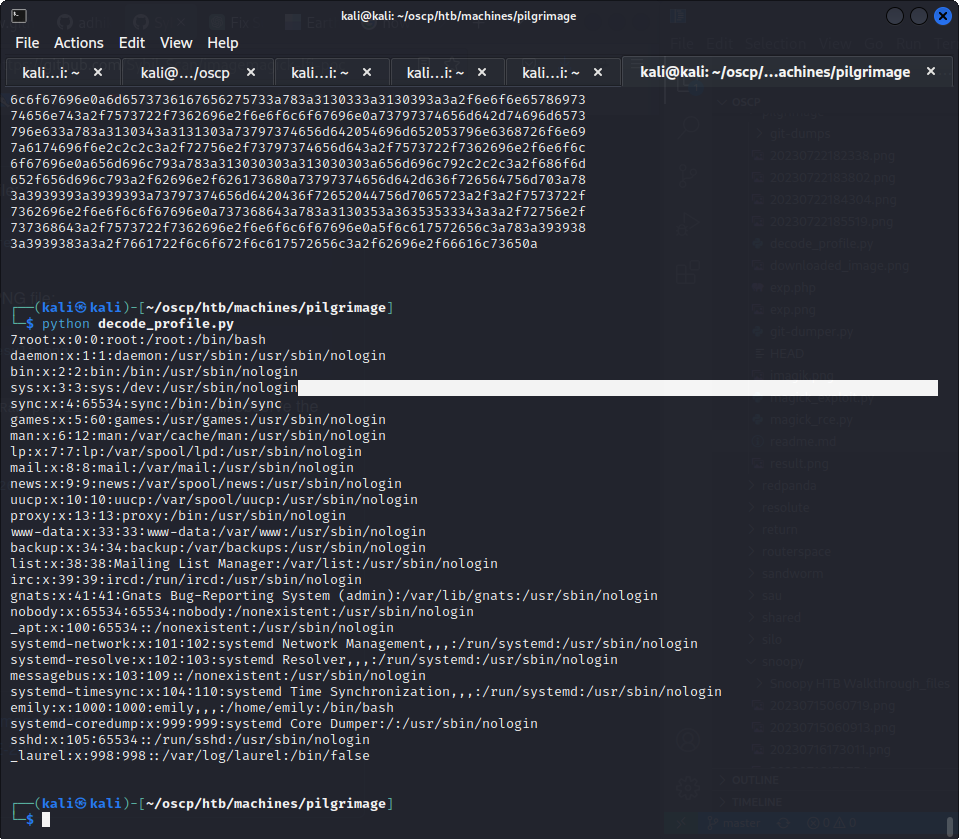The height and width of the screenshot is (839, 959).
Task: Click the list:x:38:38 Mailing List line
Action: [254, 563]
